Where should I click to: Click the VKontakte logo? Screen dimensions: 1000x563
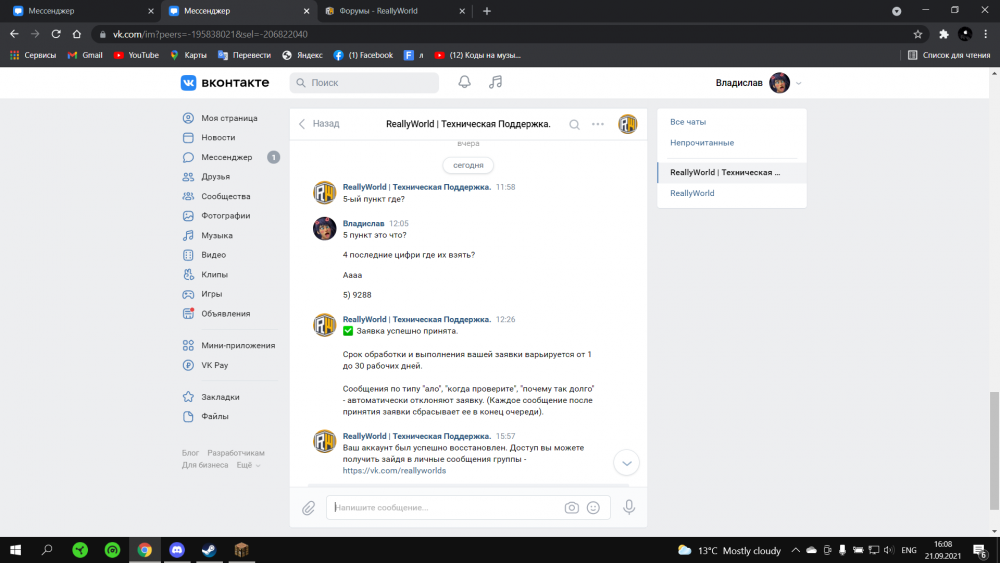(224, 82)
